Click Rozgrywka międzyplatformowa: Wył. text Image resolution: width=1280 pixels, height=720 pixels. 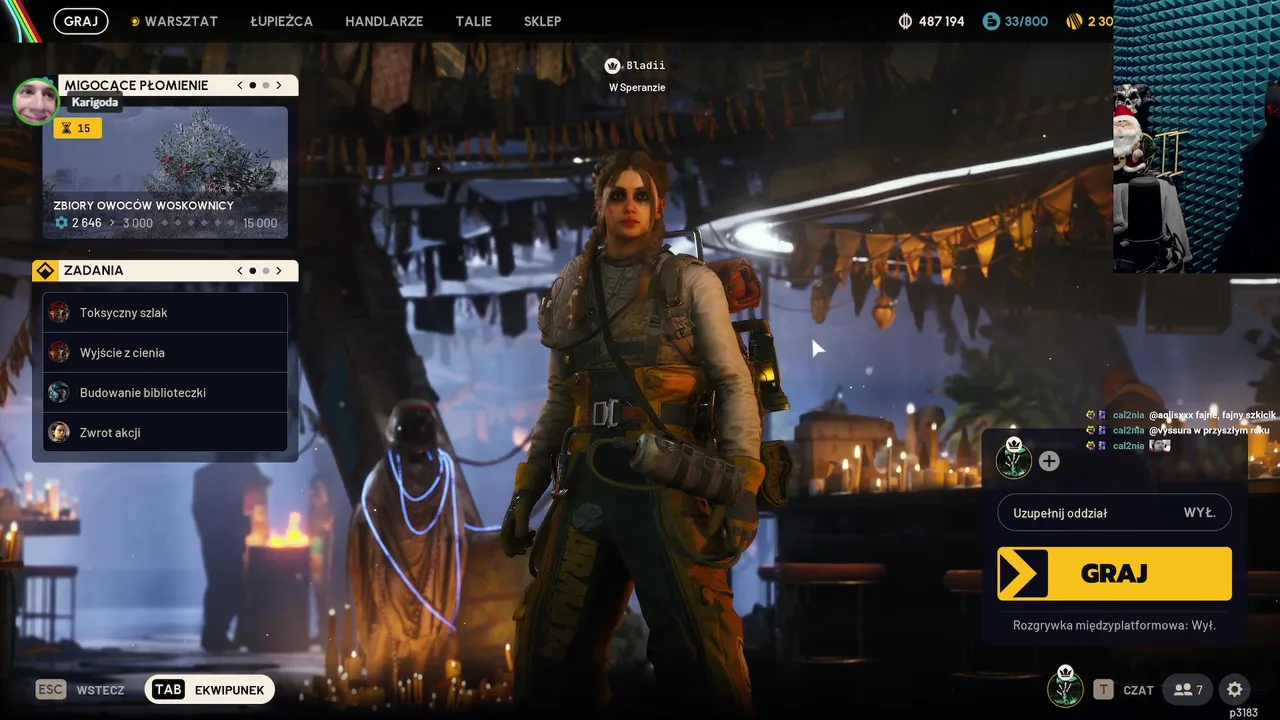click(1114, 625)
